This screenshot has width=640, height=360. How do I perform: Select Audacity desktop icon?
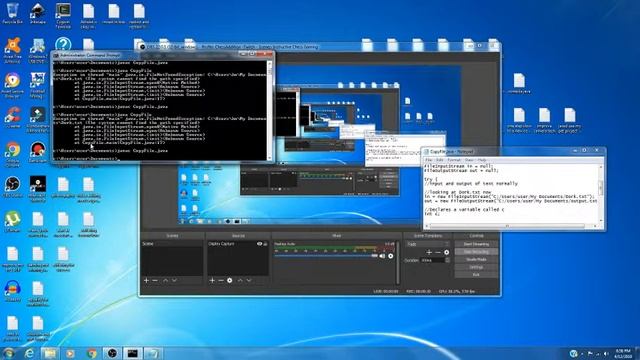pos(12,291)
